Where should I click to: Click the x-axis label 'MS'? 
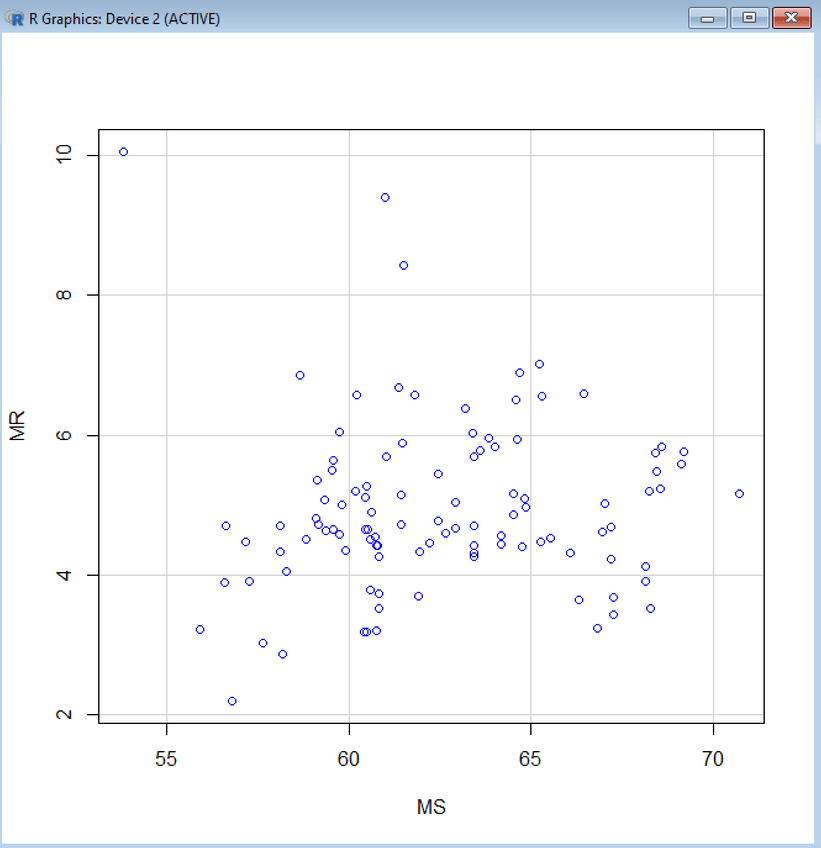pos(431,807)
